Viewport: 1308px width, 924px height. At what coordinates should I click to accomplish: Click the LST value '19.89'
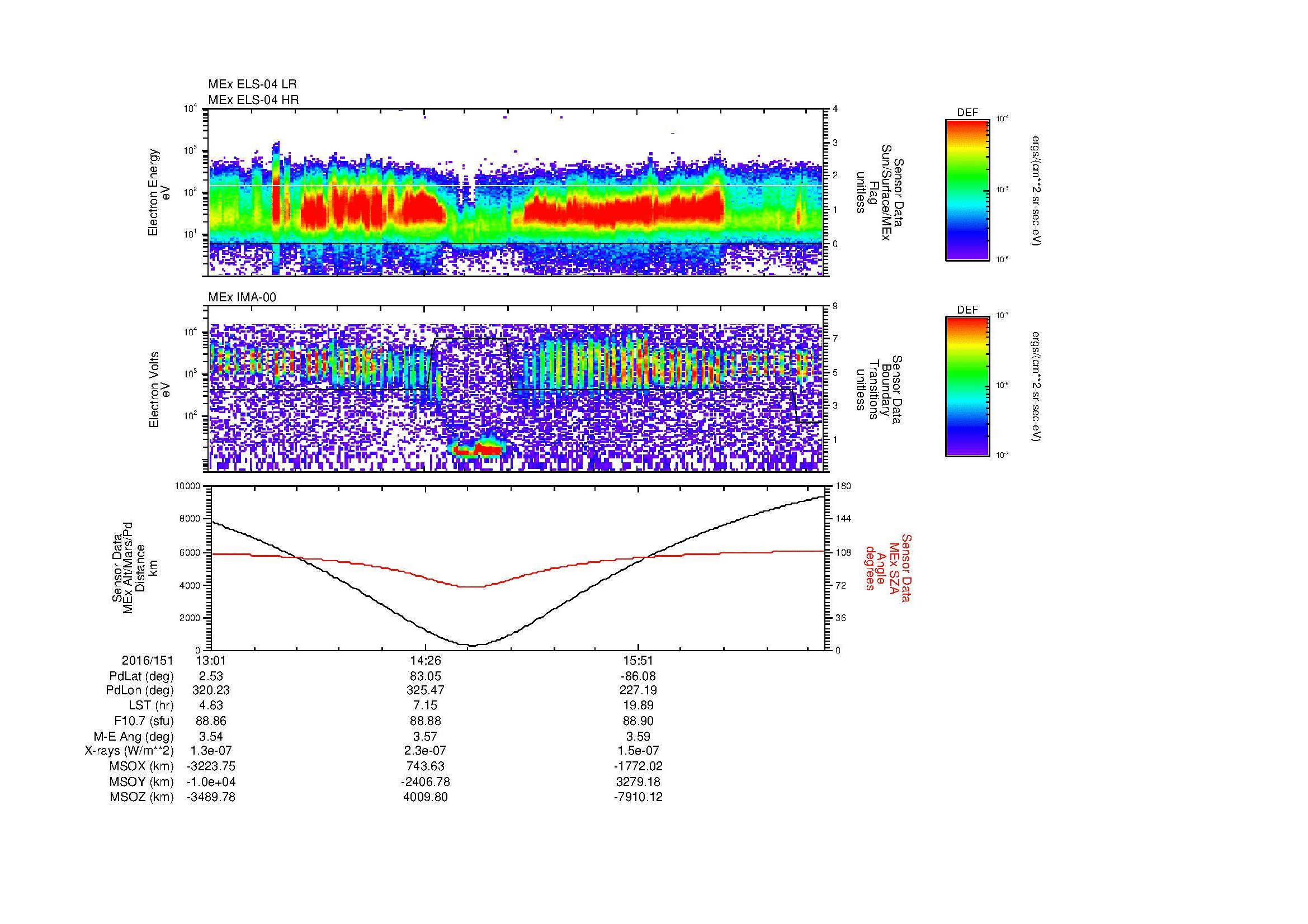(x=638, y=705)
